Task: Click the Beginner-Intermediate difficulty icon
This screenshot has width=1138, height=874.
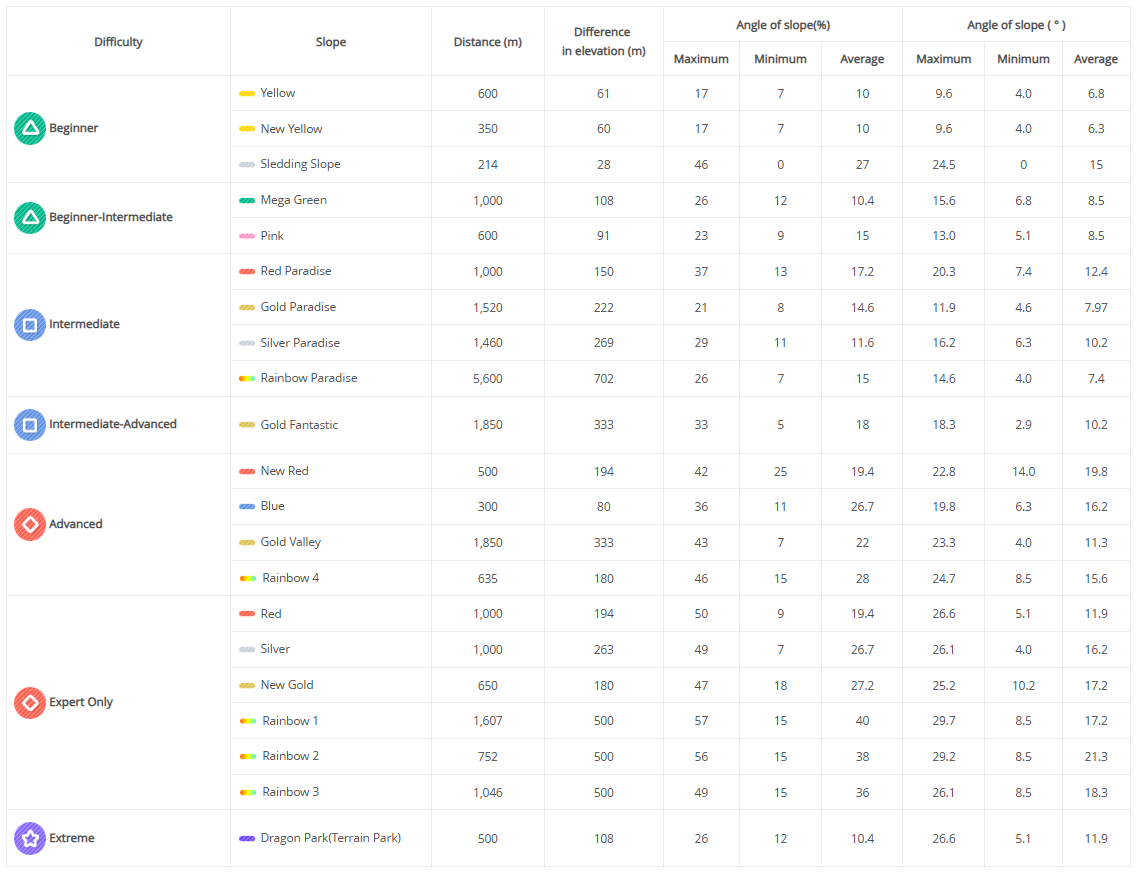Action: 30,217
